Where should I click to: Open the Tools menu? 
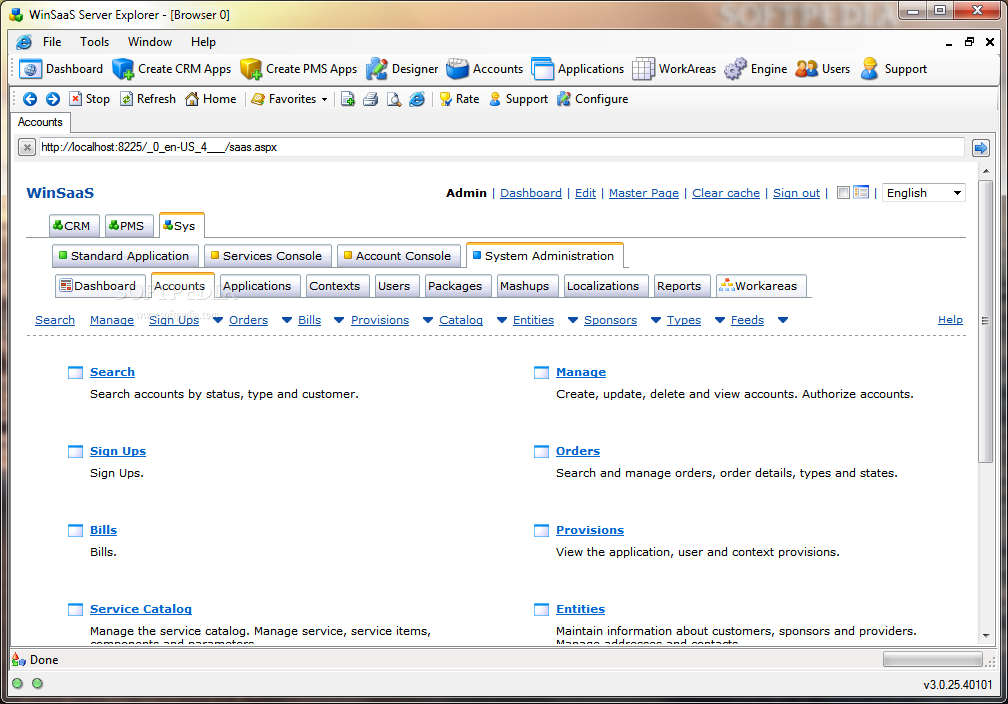(x=94, y=42)
